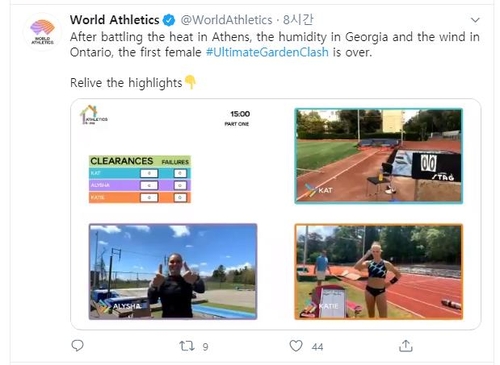Click the like count 44

317,347
